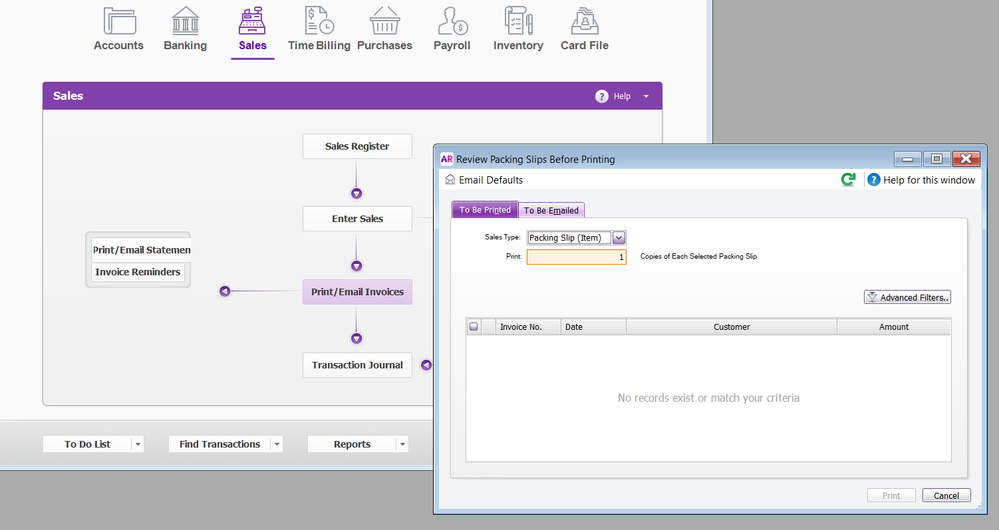999x530 pixels.
Task: Select the Banking icon
Action: click(x=185, y=22)
